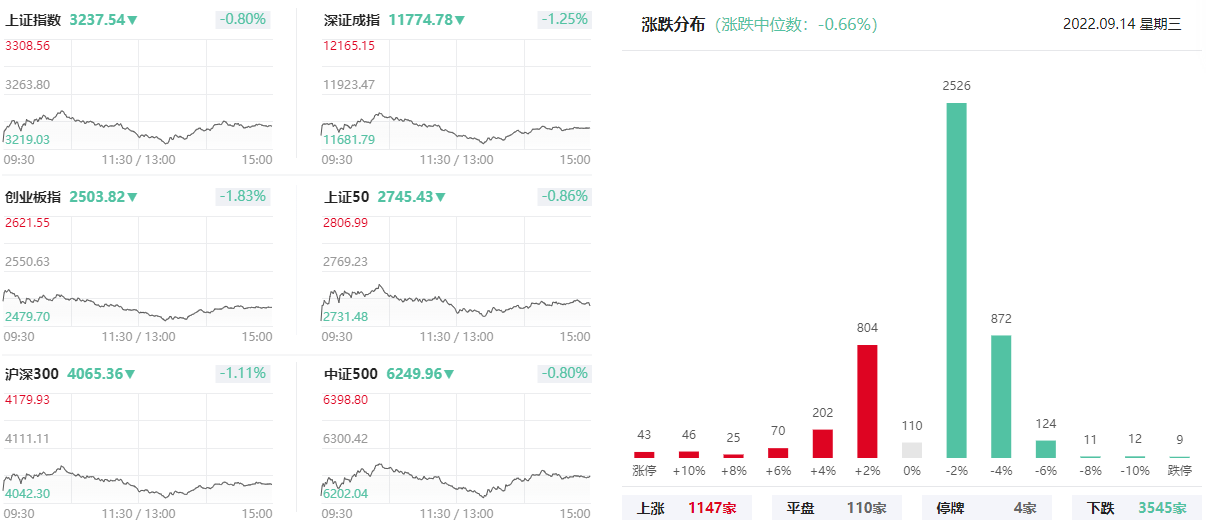
Task: Select the -1.83% change badge for 创业板指
Action: click(243, 196)
